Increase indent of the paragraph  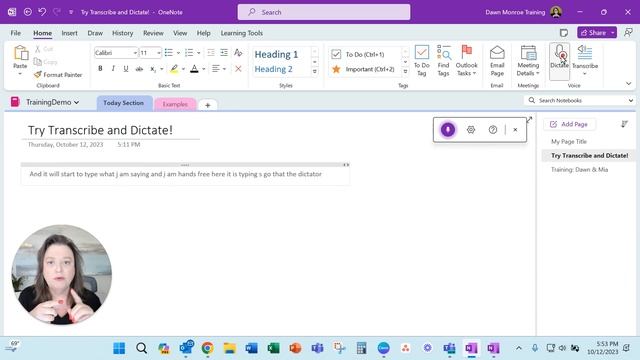pyautogui.click(x=224, y=53)
